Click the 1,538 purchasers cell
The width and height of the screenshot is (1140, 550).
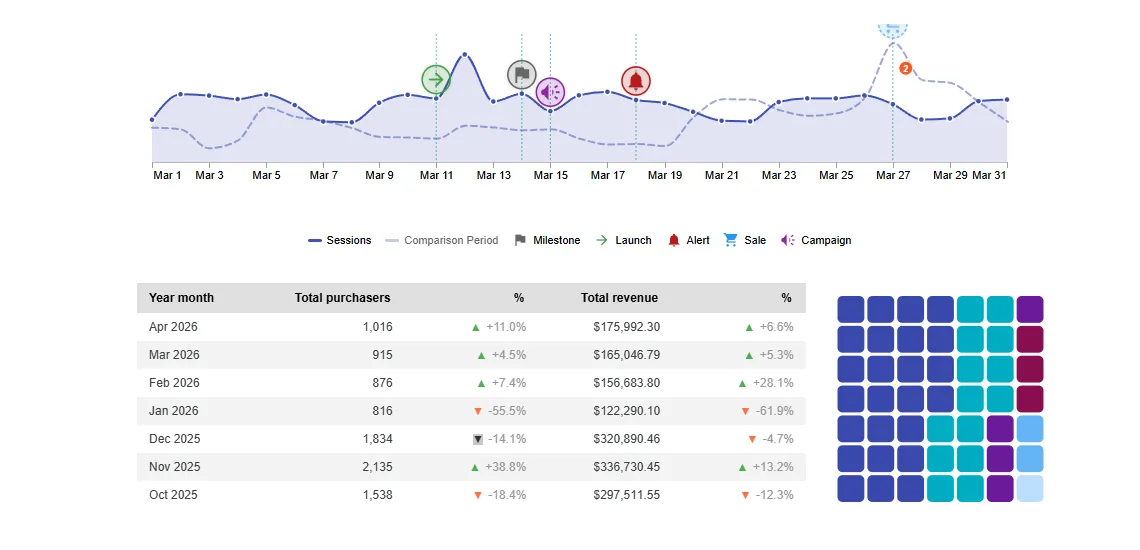tap(377, 495)
